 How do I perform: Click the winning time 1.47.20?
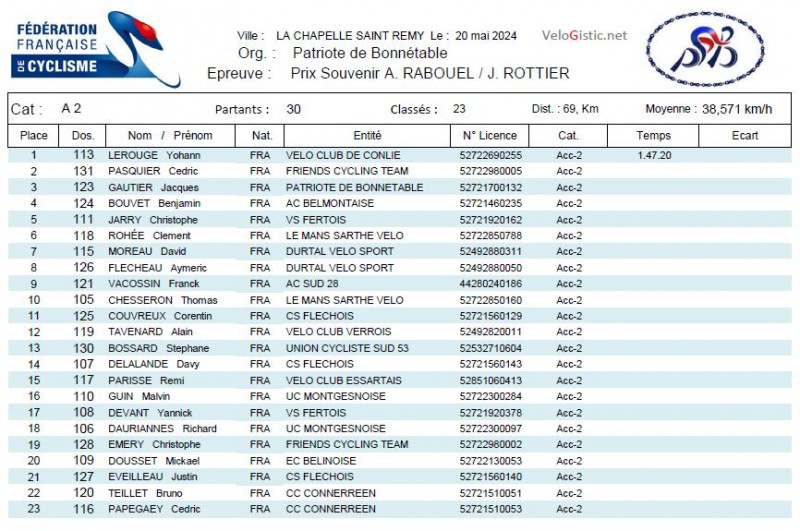click(x=654, y=155)
